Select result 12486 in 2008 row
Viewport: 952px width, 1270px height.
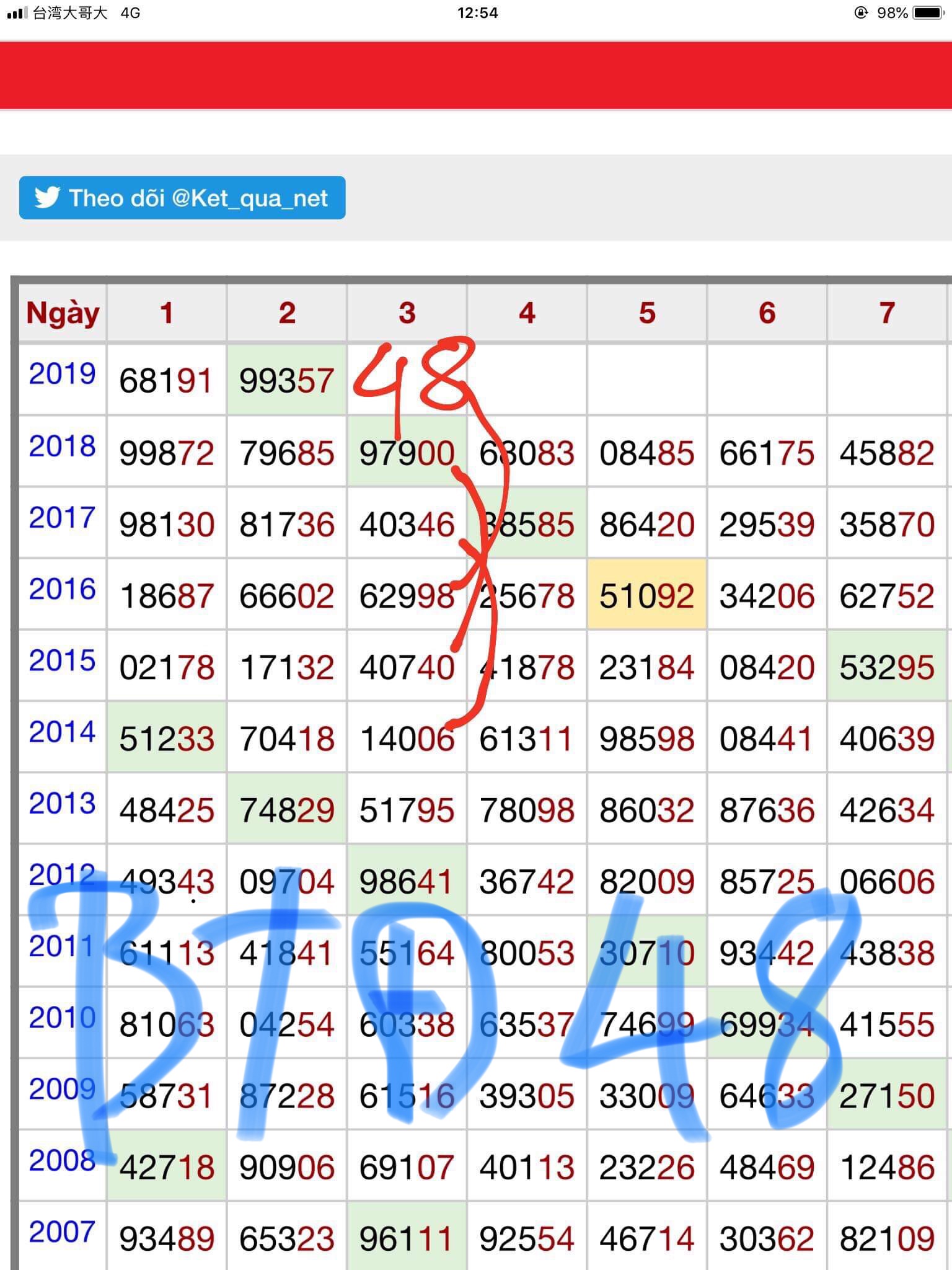[x=886, y=1168]
